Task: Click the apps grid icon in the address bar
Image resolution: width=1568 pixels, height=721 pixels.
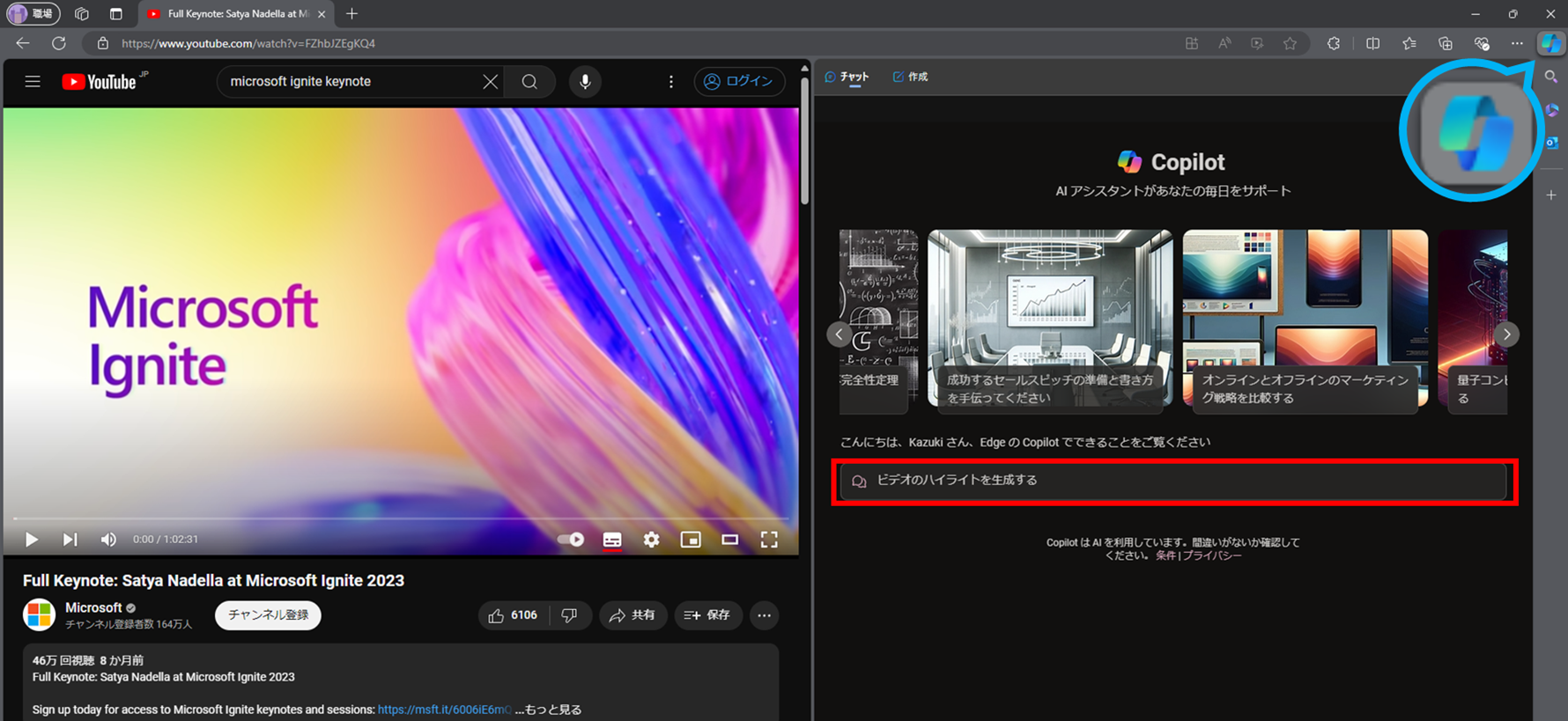Action: point(1192,43)
